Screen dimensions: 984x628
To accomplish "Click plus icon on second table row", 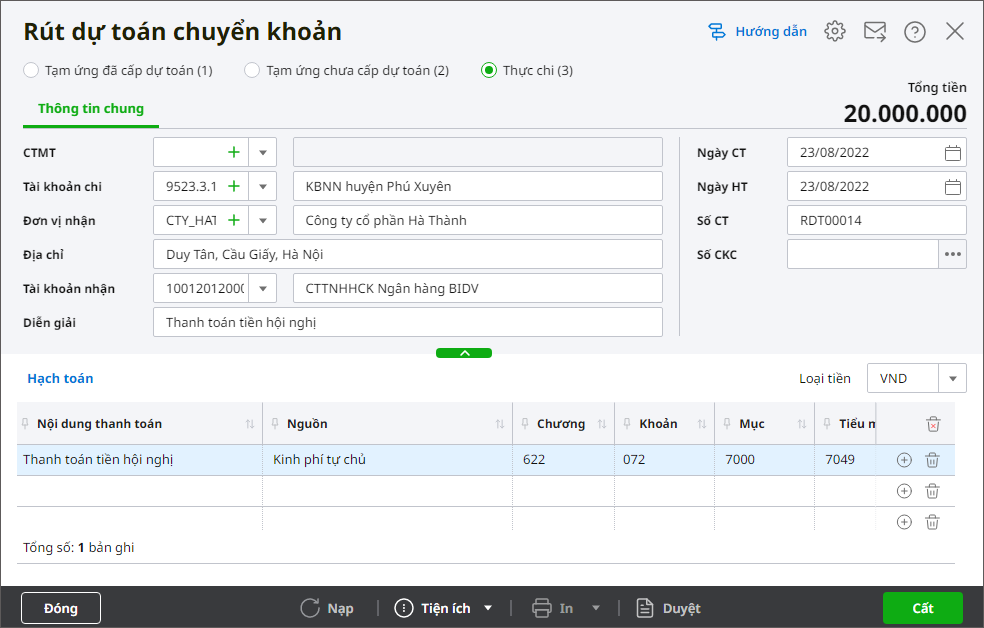I will click(904, 491).
